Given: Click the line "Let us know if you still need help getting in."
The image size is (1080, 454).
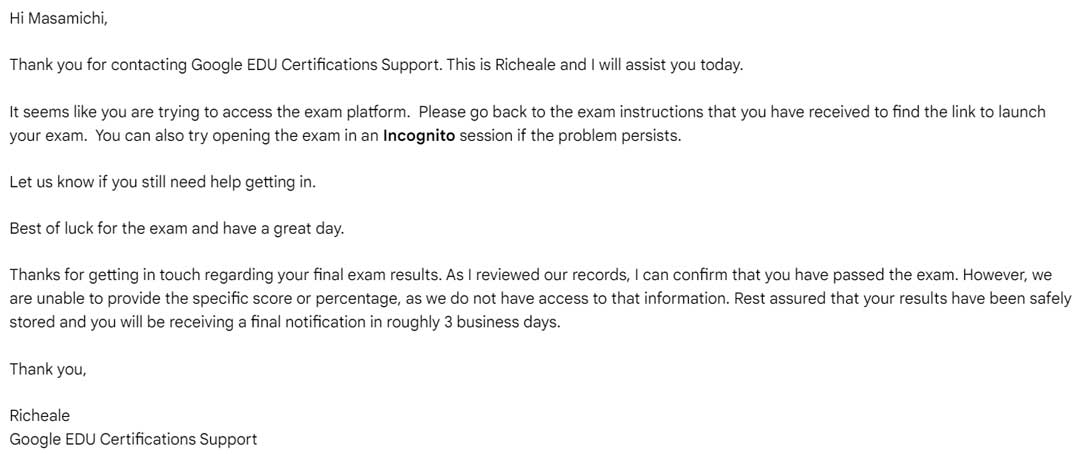Looking at the screenshot, I should (163, 183).
